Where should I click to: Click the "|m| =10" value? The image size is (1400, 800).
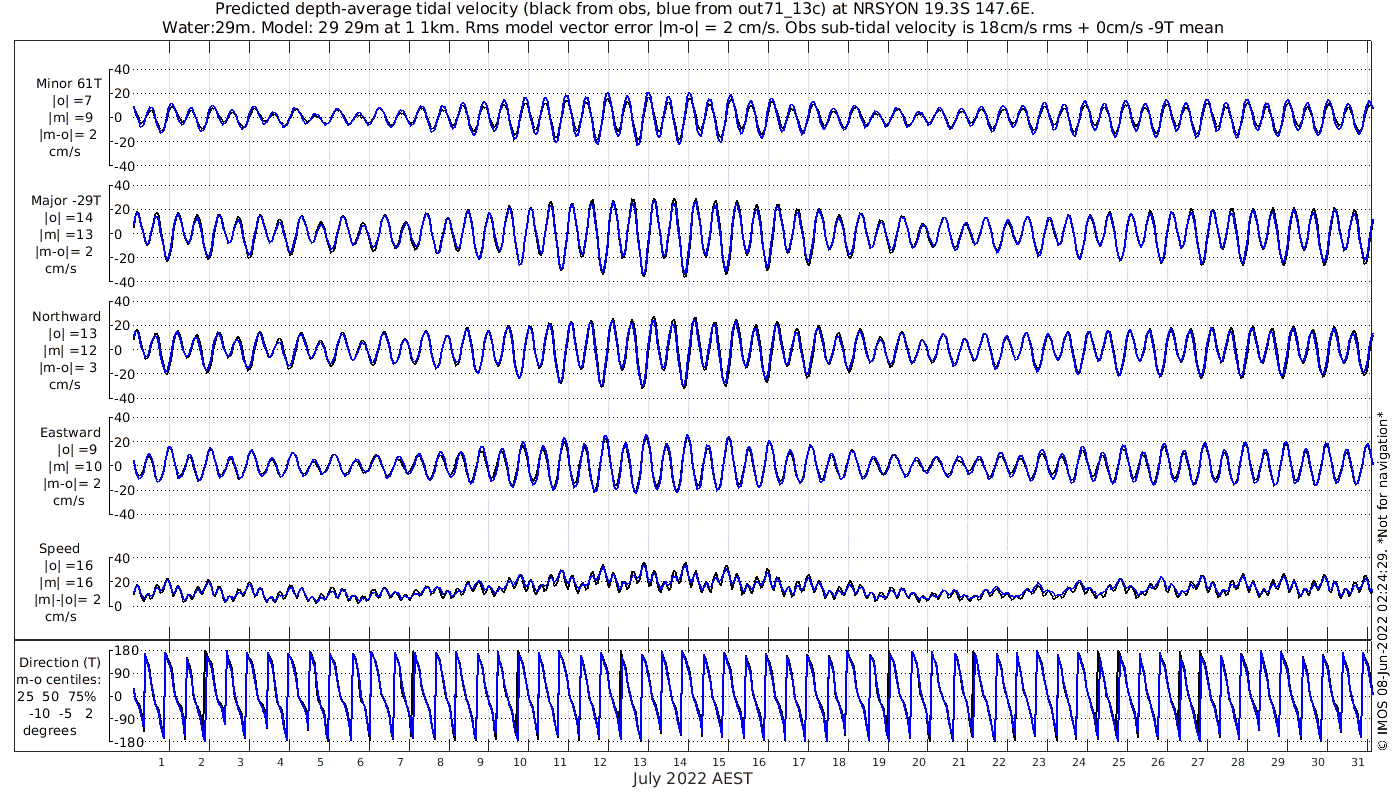coord(74,466)
